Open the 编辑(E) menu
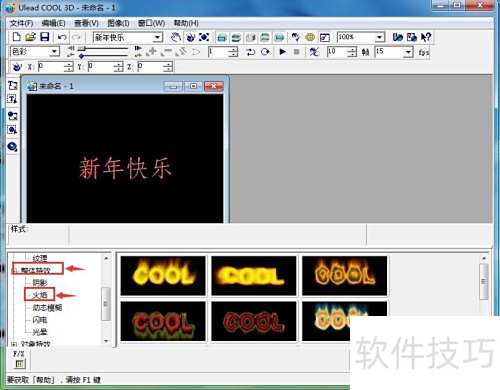This screenshot has height=390, width=500. click(53, 23)
